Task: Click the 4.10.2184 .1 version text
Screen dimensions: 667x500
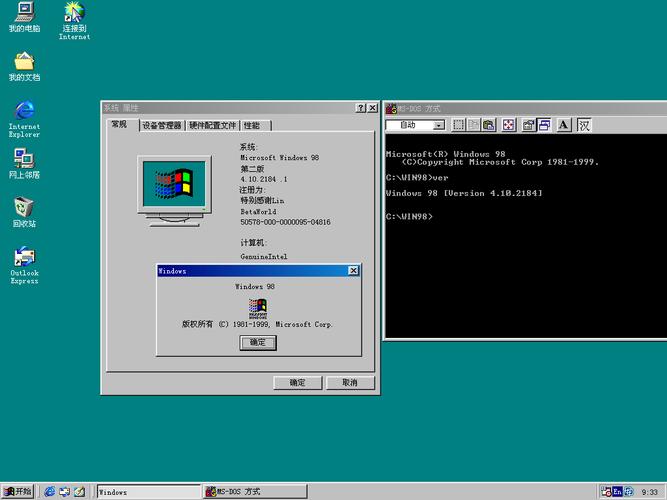Action: tap(264, 179)
